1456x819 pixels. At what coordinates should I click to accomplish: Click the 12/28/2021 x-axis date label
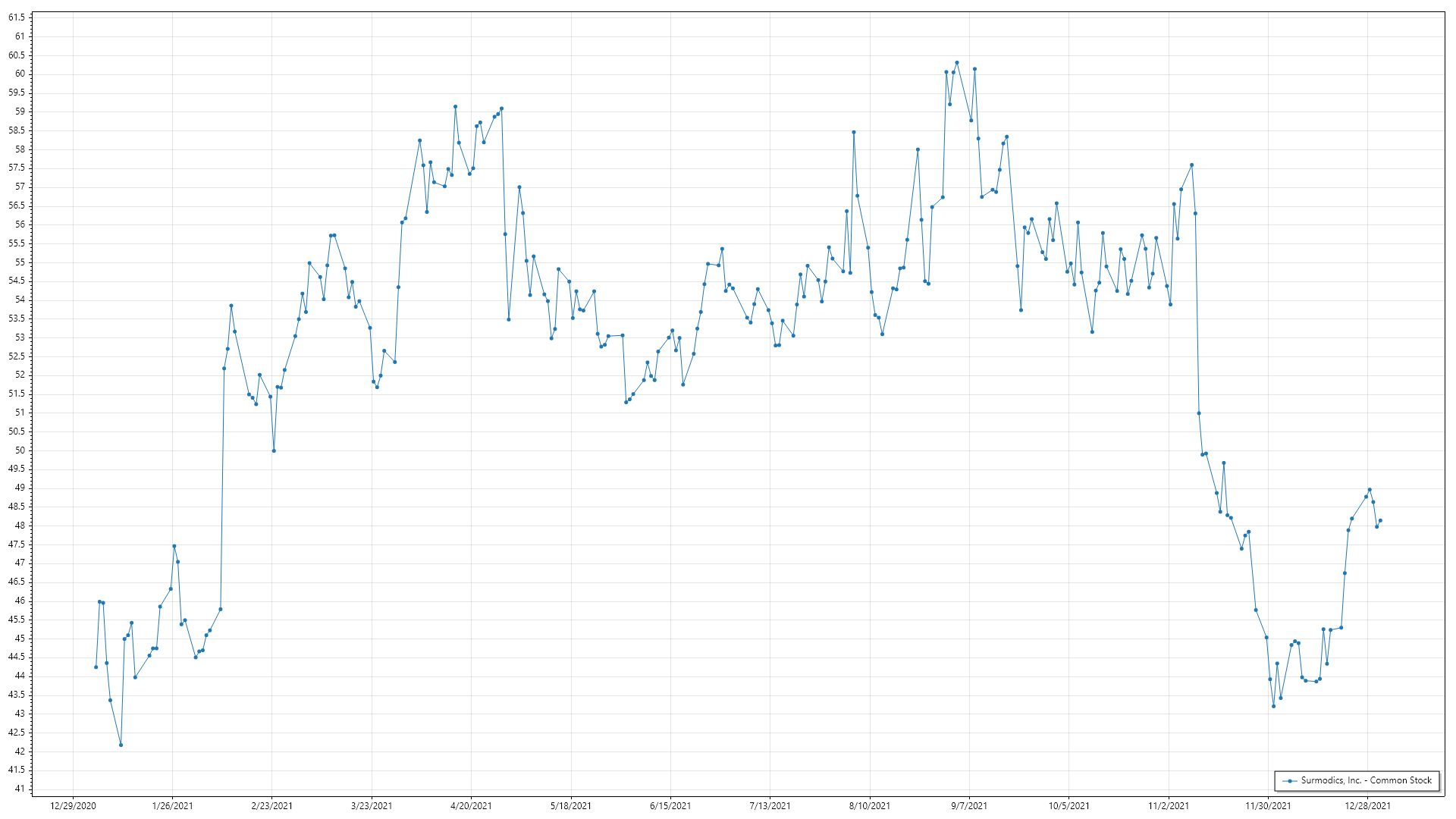coord(1368,806)
